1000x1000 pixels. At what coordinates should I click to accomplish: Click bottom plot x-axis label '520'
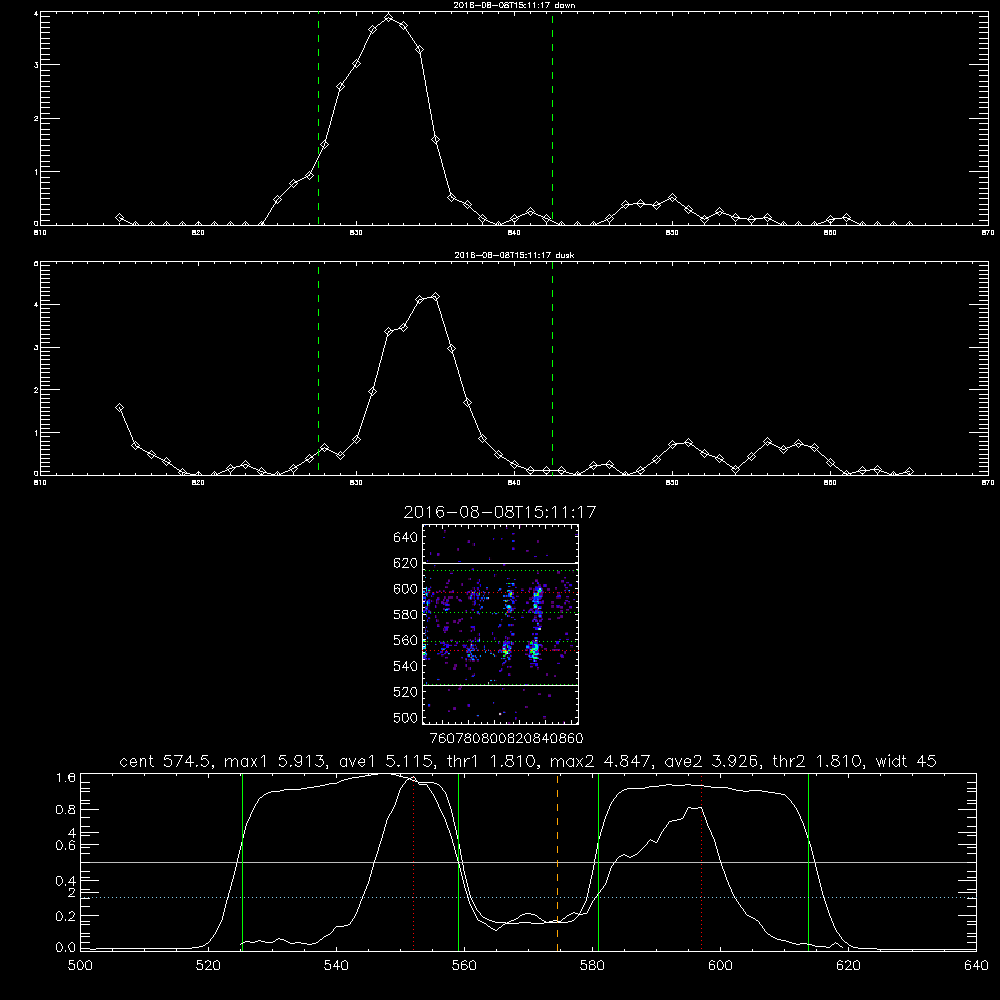(209, 966)
